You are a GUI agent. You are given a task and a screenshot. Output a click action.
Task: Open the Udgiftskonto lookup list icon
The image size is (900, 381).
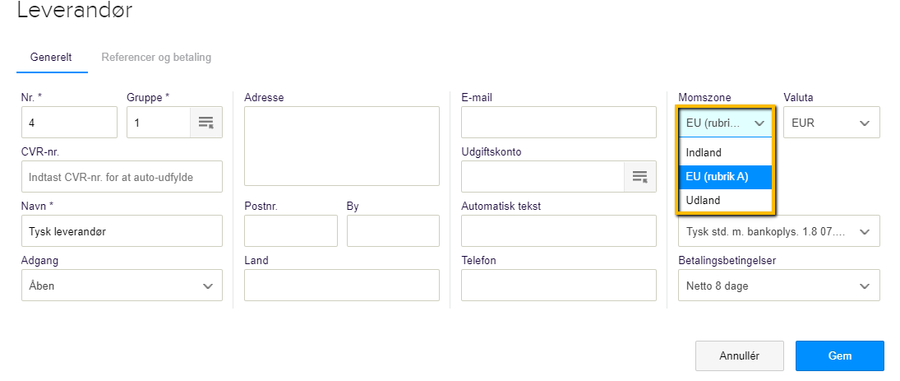(640, 176)
